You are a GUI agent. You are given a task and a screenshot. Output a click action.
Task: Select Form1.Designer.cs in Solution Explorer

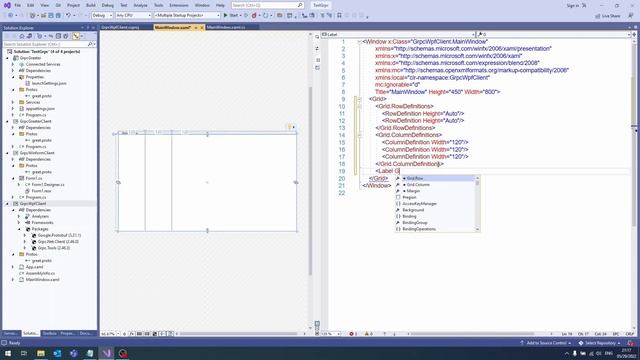48,185
